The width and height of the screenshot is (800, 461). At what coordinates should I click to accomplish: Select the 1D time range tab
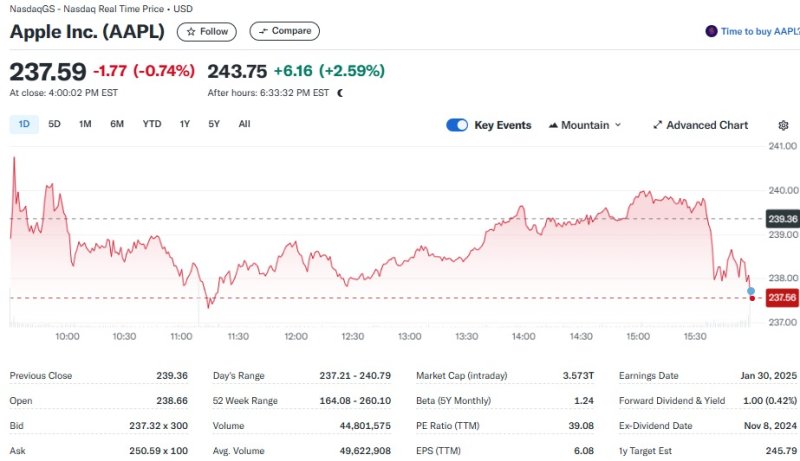24,124
